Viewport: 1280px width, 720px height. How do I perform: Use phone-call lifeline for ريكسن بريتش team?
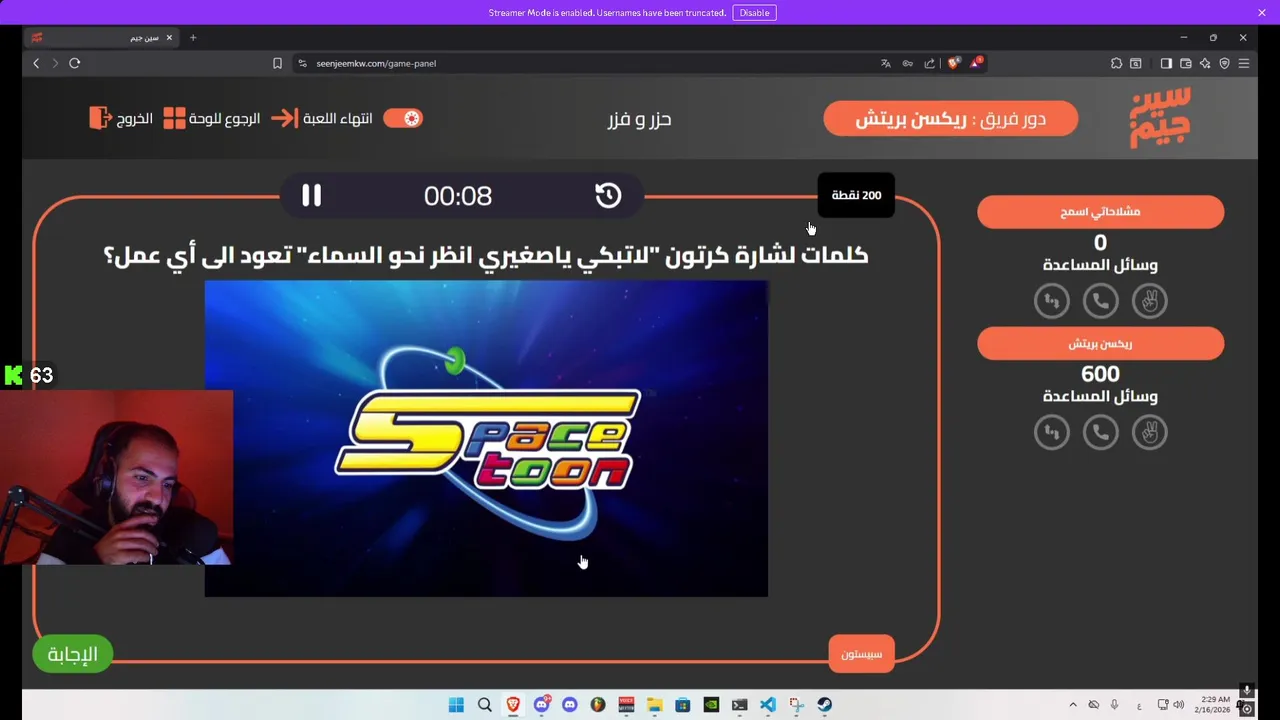coord(1100,432)
